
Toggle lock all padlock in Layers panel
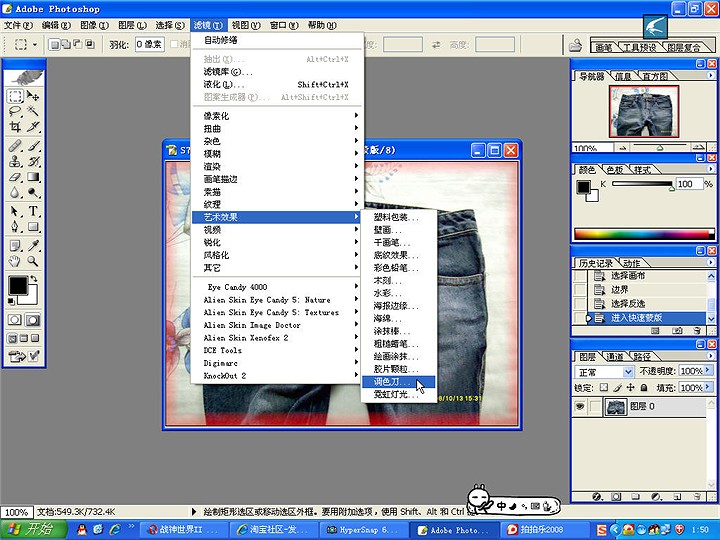tap(644, 388)
